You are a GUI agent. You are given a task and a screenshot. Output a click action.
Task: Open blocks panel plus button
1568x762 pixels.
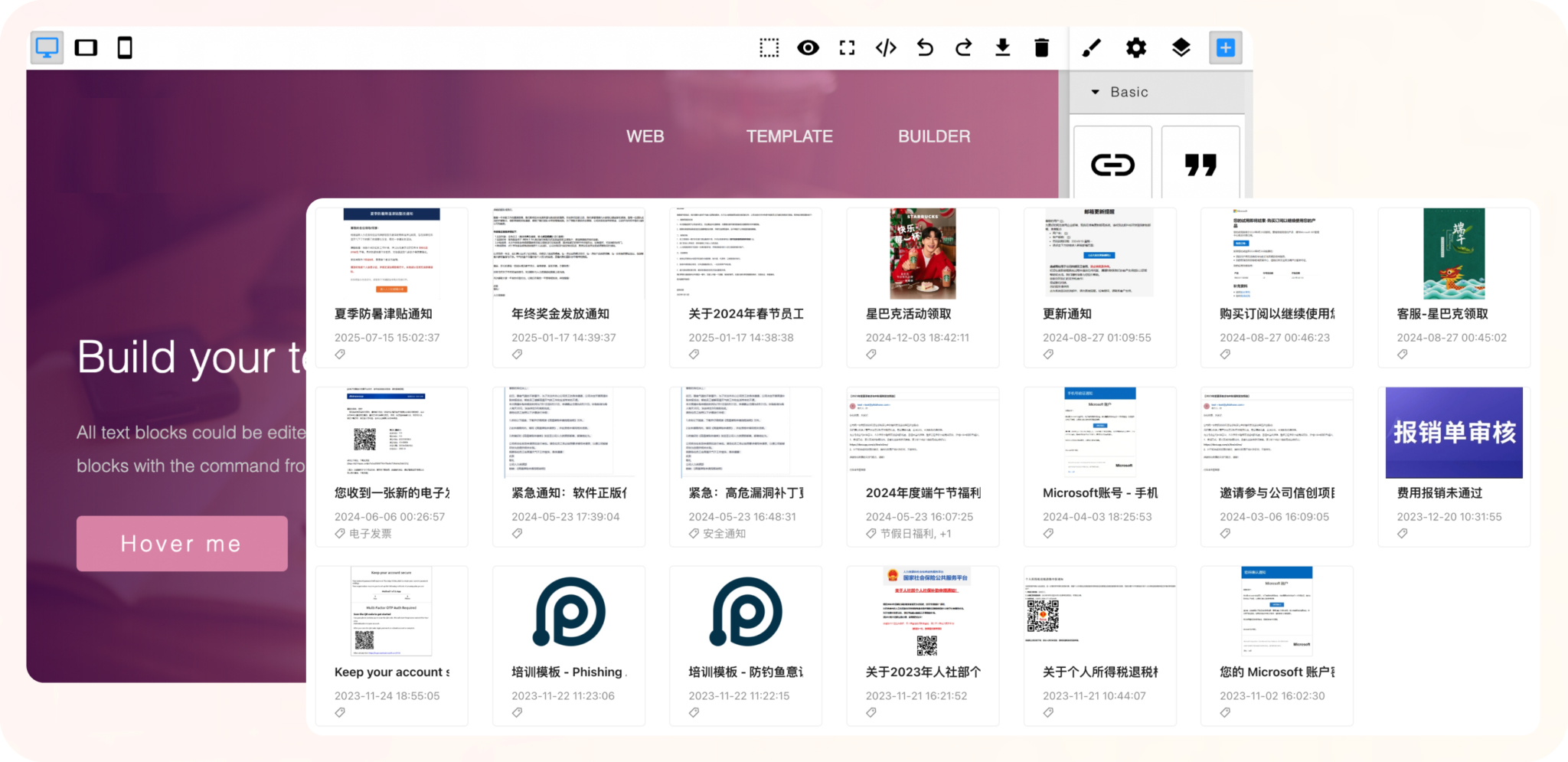tap(1225, 47)
